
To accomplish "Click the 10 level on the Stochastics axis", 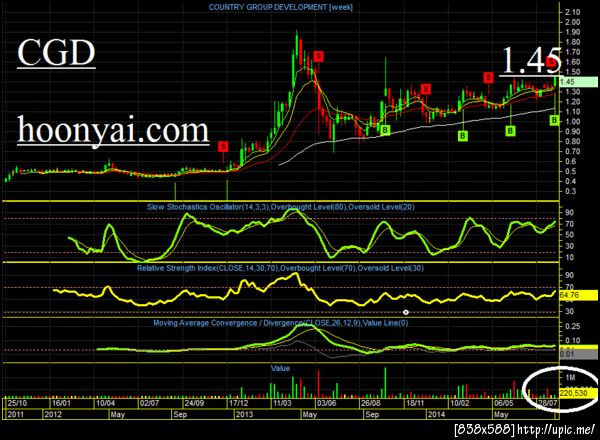I will click(569, 257).
